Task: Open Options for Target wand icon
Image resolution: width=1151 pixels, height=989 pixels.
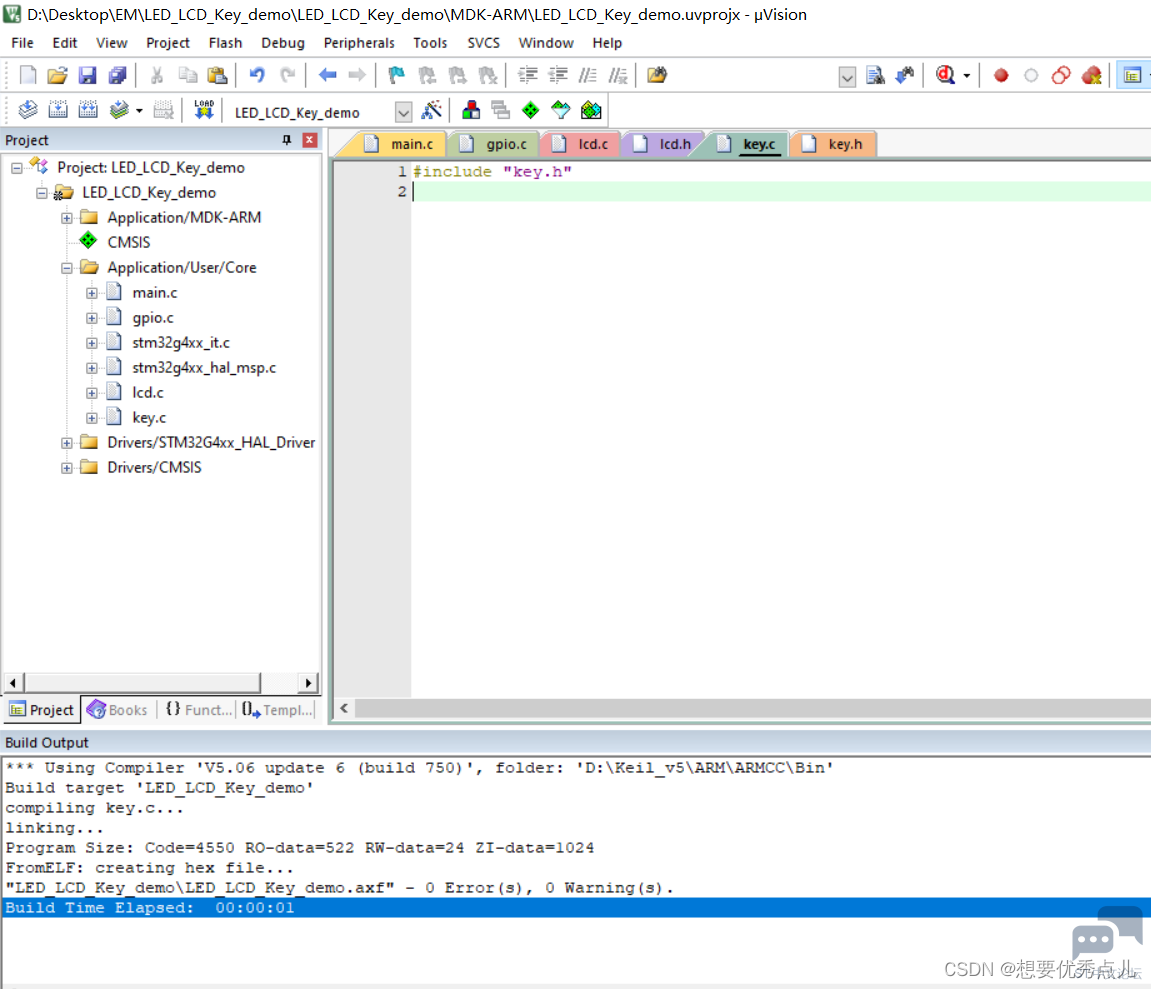Action: [x=432, y=110]
